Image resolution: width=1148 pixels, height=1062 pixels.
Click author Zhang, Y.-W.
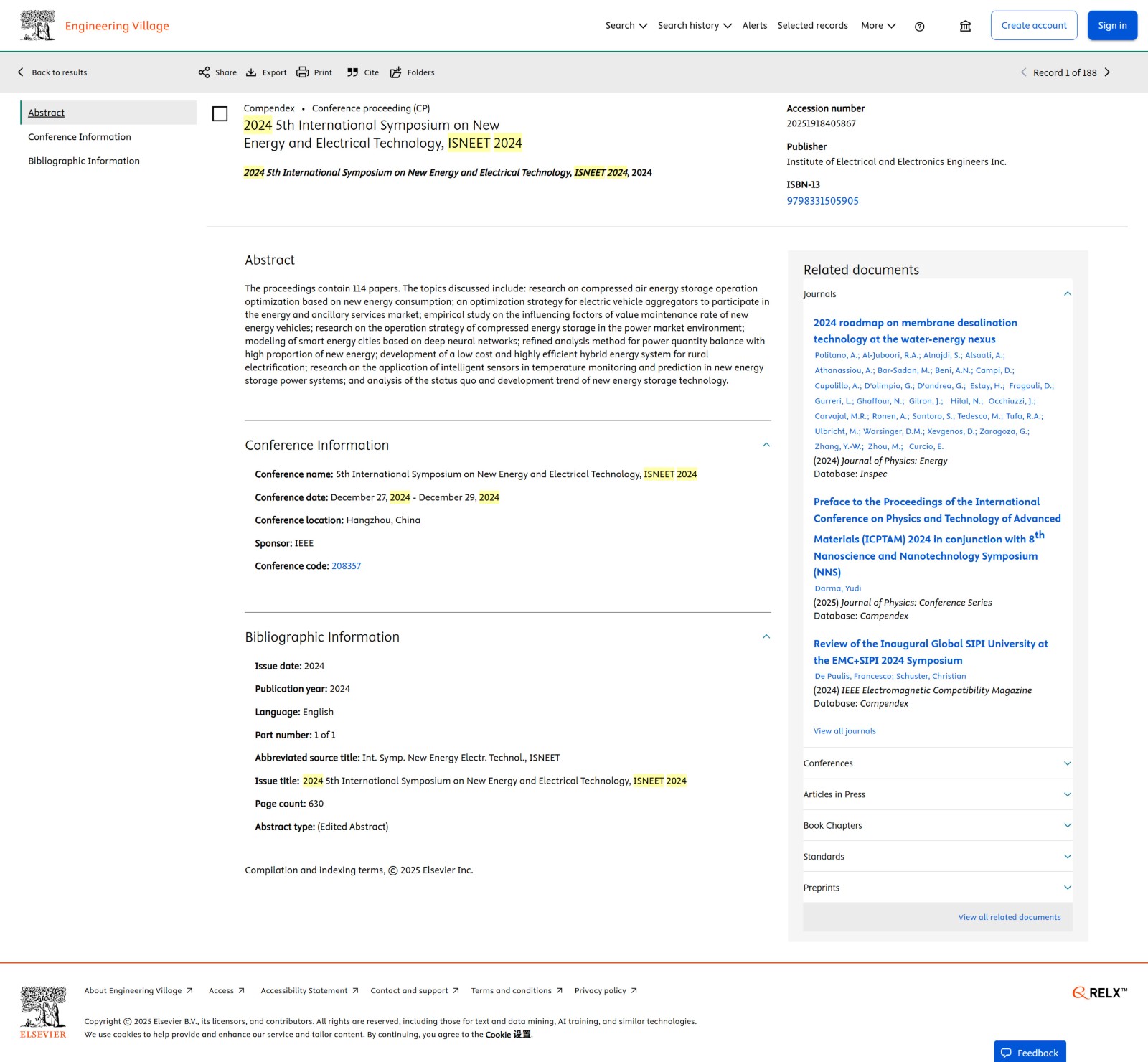[x=838, y=446]
